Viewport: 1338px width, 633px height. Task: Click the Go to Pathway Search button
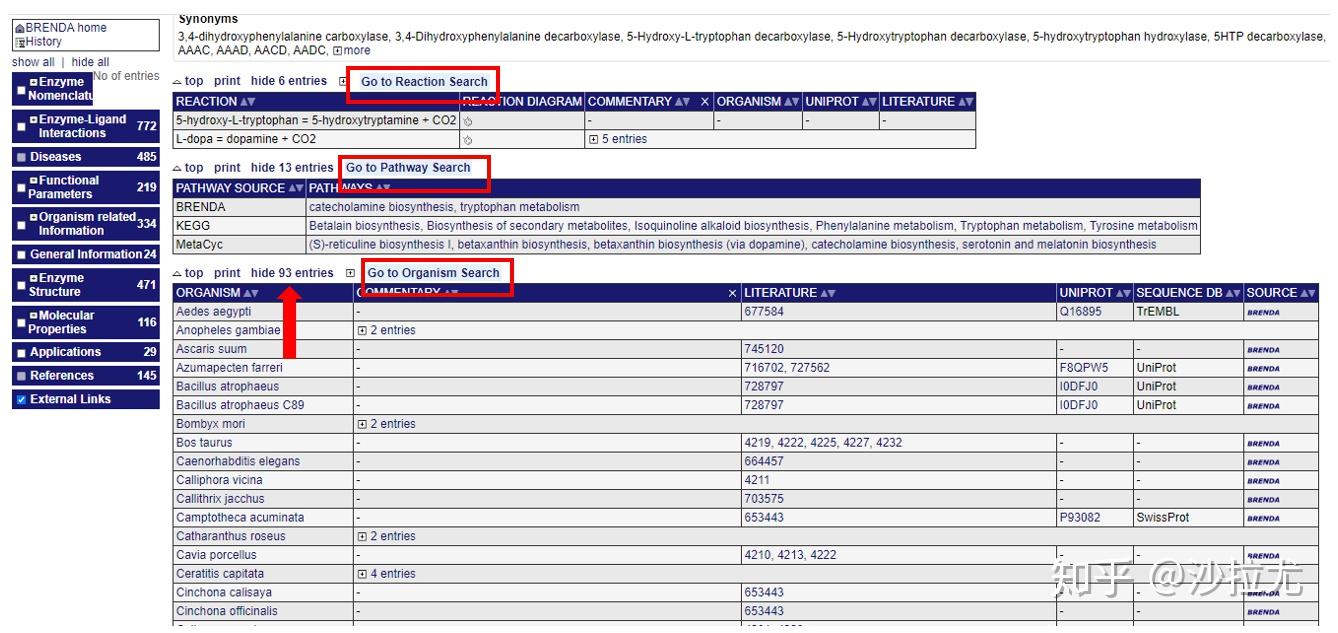point(407,167)
